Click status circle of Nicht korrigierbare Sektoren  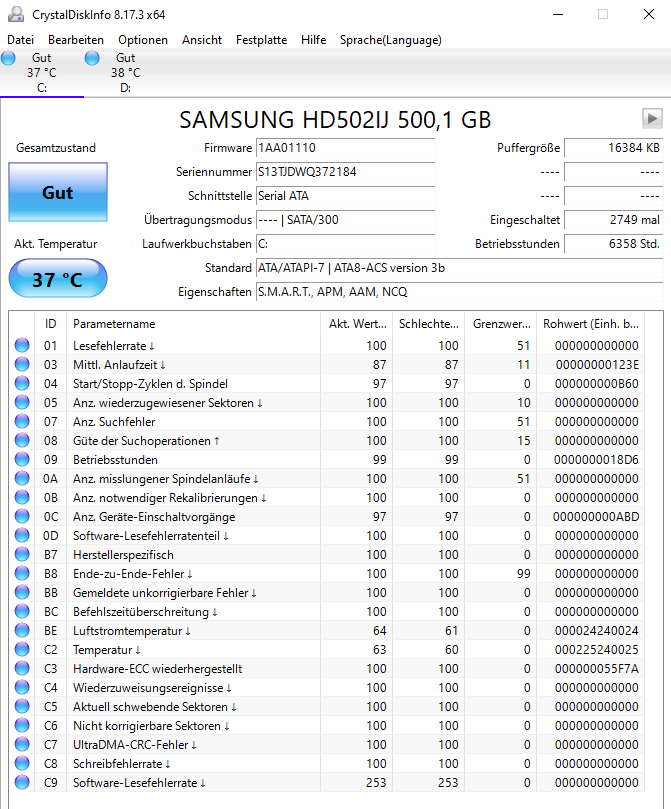[22, 725]
